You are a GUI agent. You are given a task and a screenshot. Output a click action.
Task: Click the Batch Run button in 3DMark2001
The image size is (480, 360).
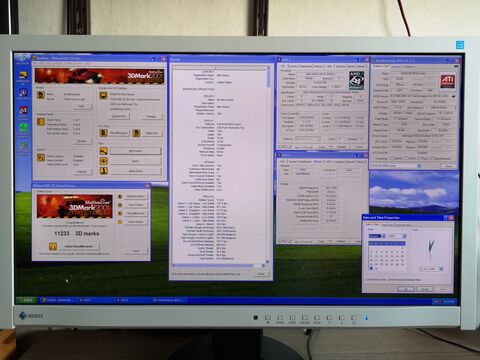[152, 133]
